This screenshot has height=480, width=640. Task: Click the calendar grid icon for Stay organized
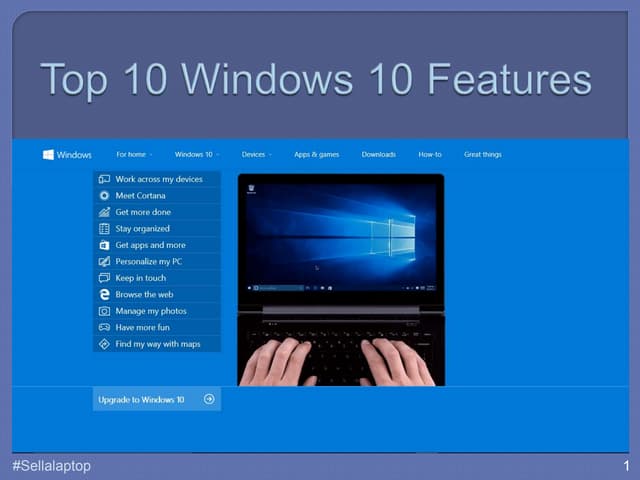104,229
